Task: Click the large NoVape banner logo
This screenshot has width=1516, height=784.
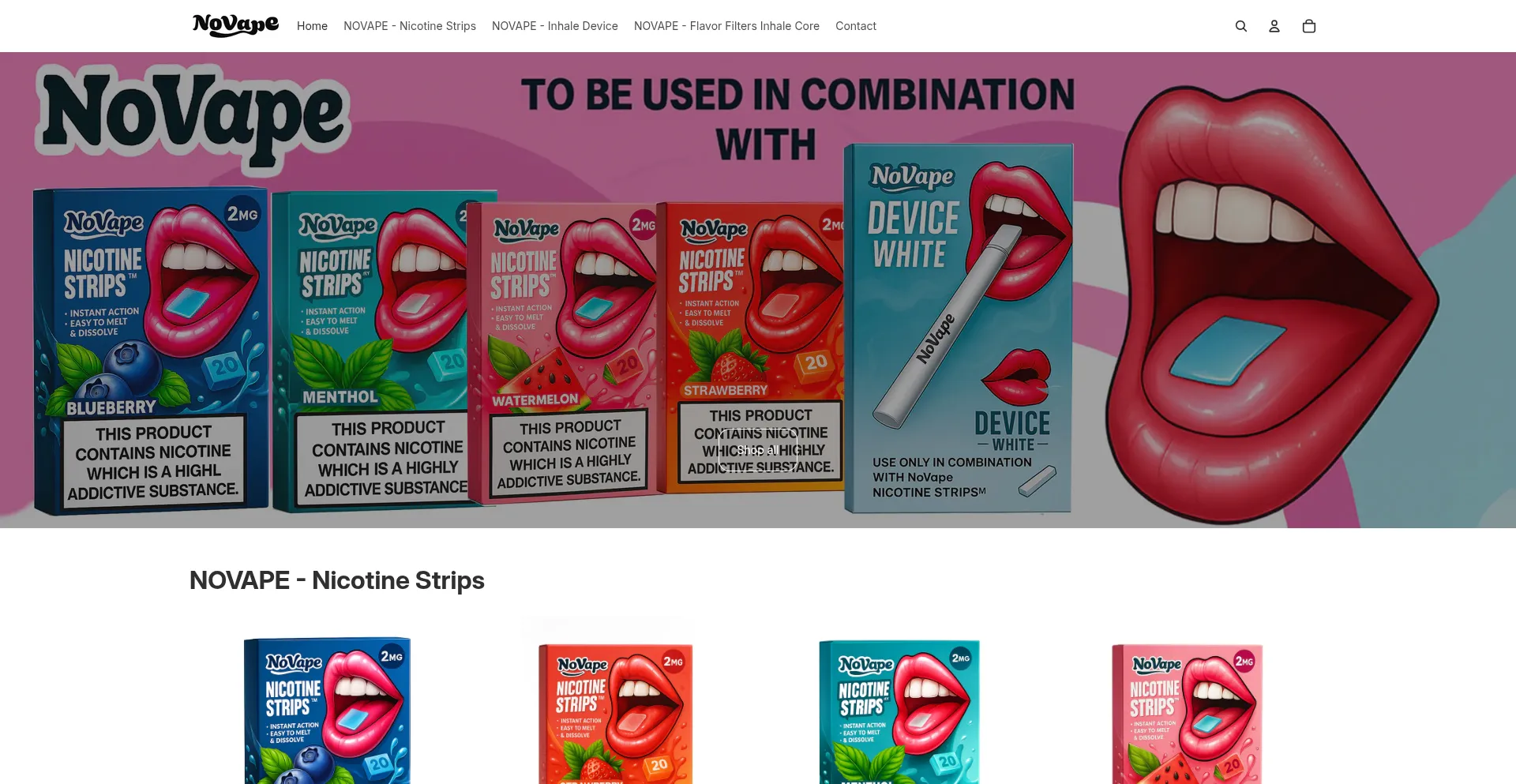Action: pyautogui.click(x=193, y=118)
